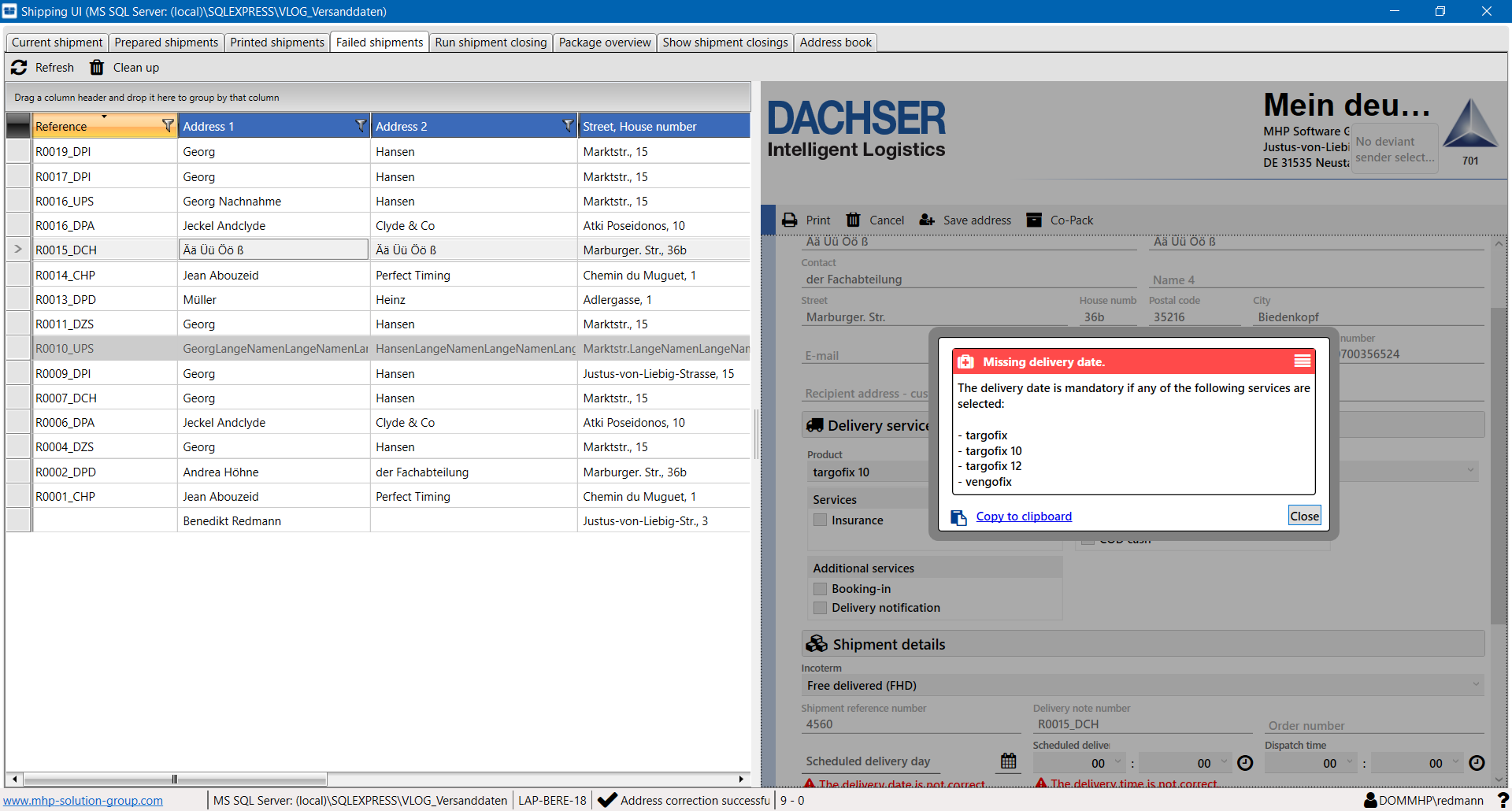Screen dimensions: 1512x811
Task: Check the Delivery notification option
Action: pos(821,608)
